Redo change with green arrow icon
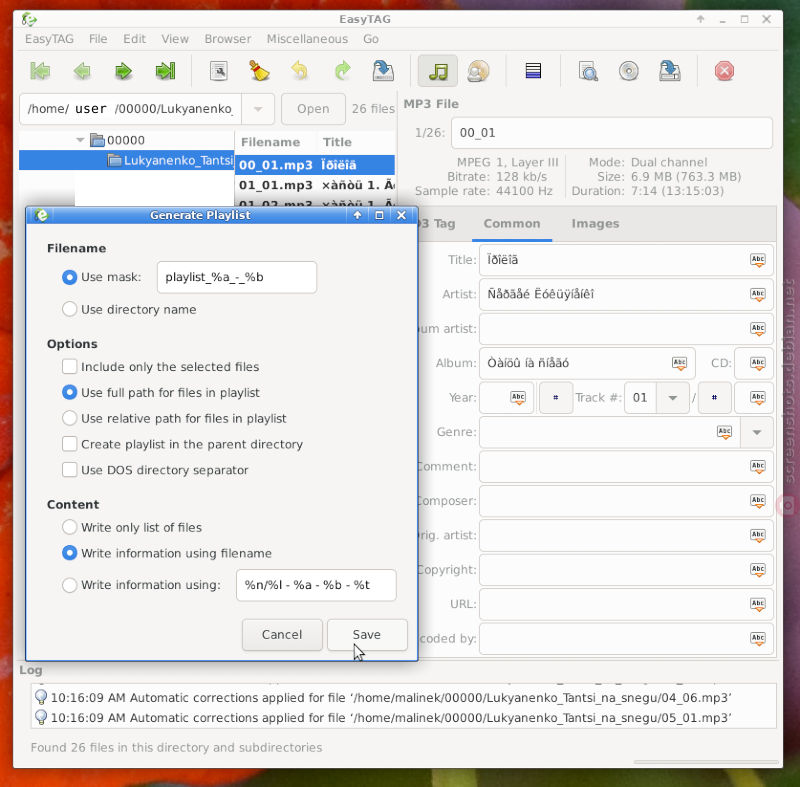Viewport: 800px width, 787px height. click(x=342, y=71)
